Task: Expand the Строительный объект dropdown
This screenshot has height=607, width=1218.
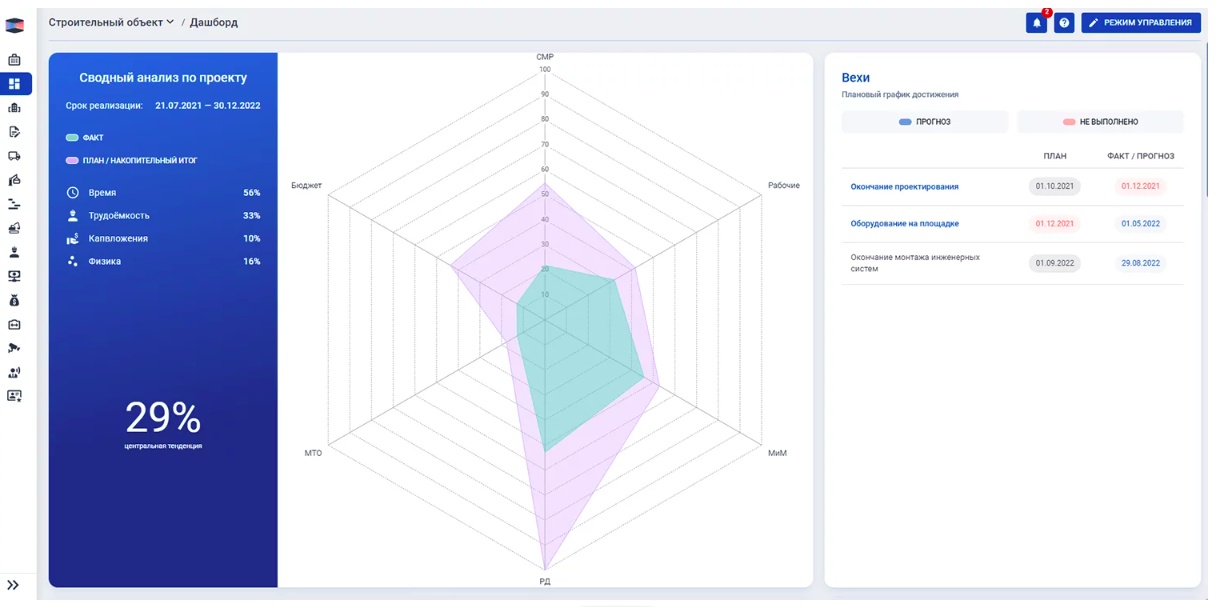Action: (111, 22)
